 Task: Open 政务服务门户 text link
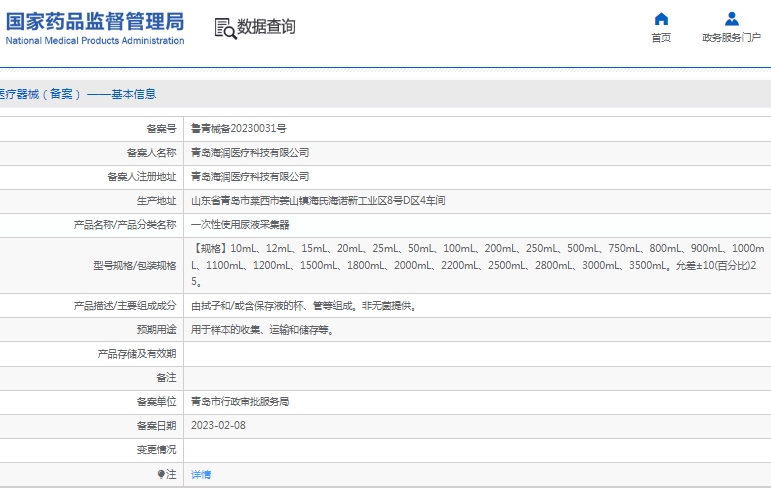(732, 38)
